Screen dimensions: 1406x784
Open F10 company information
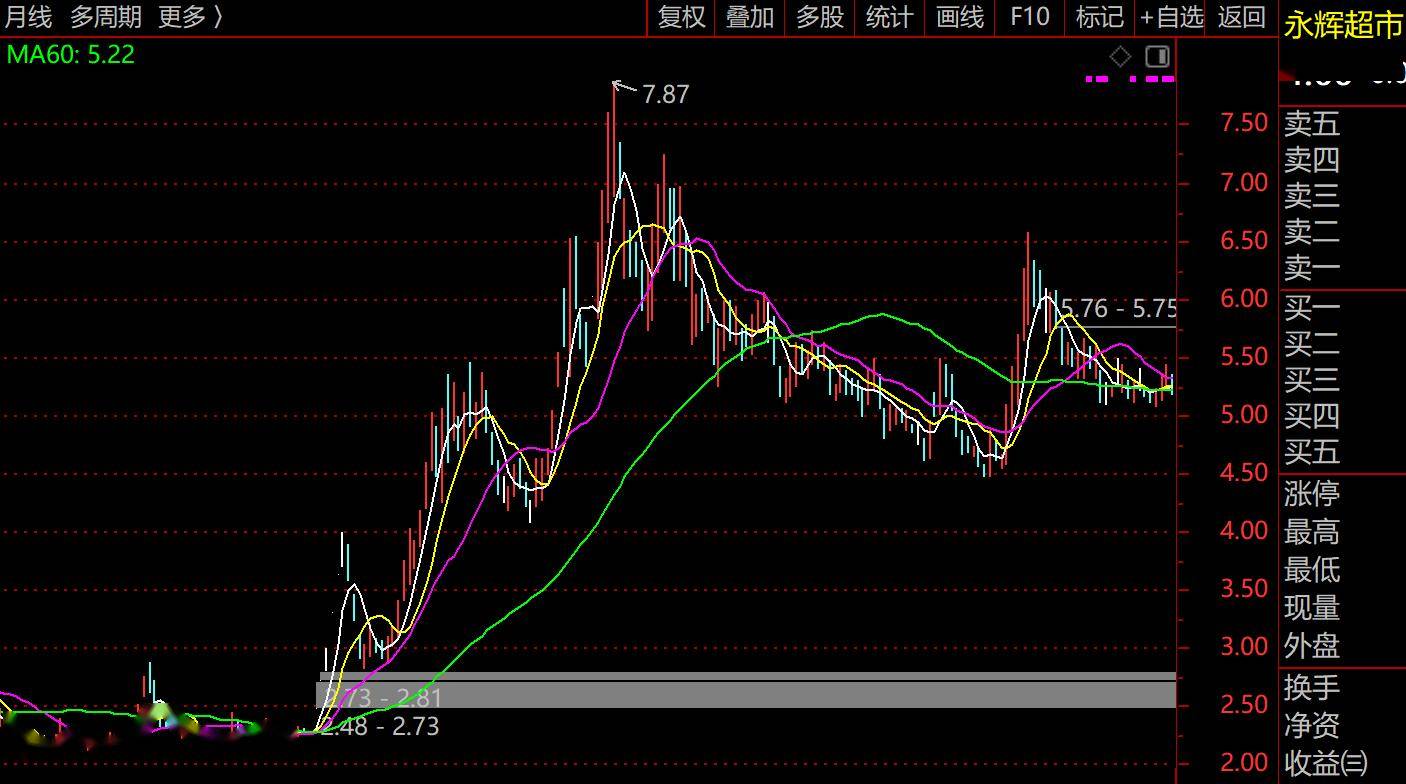click(1030, 17)
